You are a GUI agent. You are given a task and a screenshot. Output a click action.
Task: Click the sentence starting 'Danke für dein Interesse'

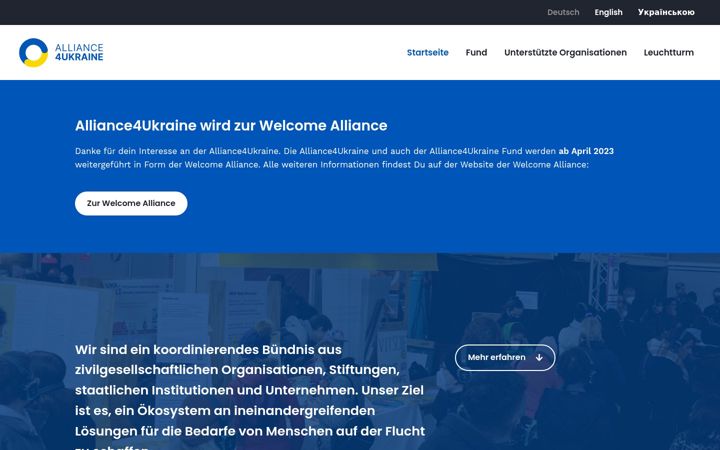pyautogui.click(x=177, y=151)
